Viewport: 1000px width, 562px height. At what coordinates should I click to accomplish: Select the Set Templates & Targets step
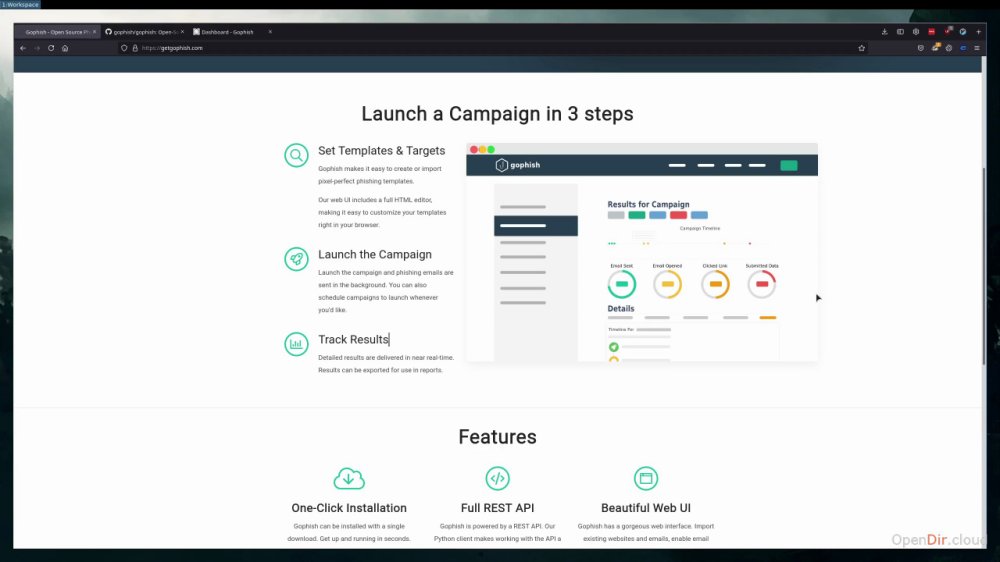(381, 151)
